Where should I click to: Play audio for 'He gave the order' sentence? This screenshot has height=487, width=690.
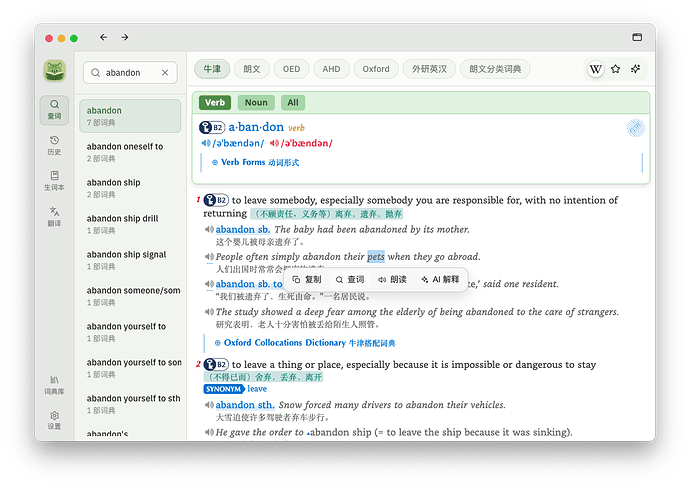click(209, 432)
